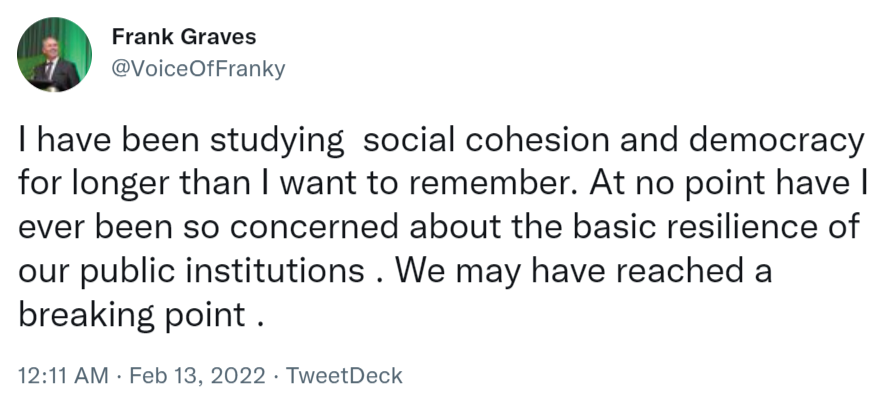Click the 12:11 AM timestamp

[x=63, y=375]
